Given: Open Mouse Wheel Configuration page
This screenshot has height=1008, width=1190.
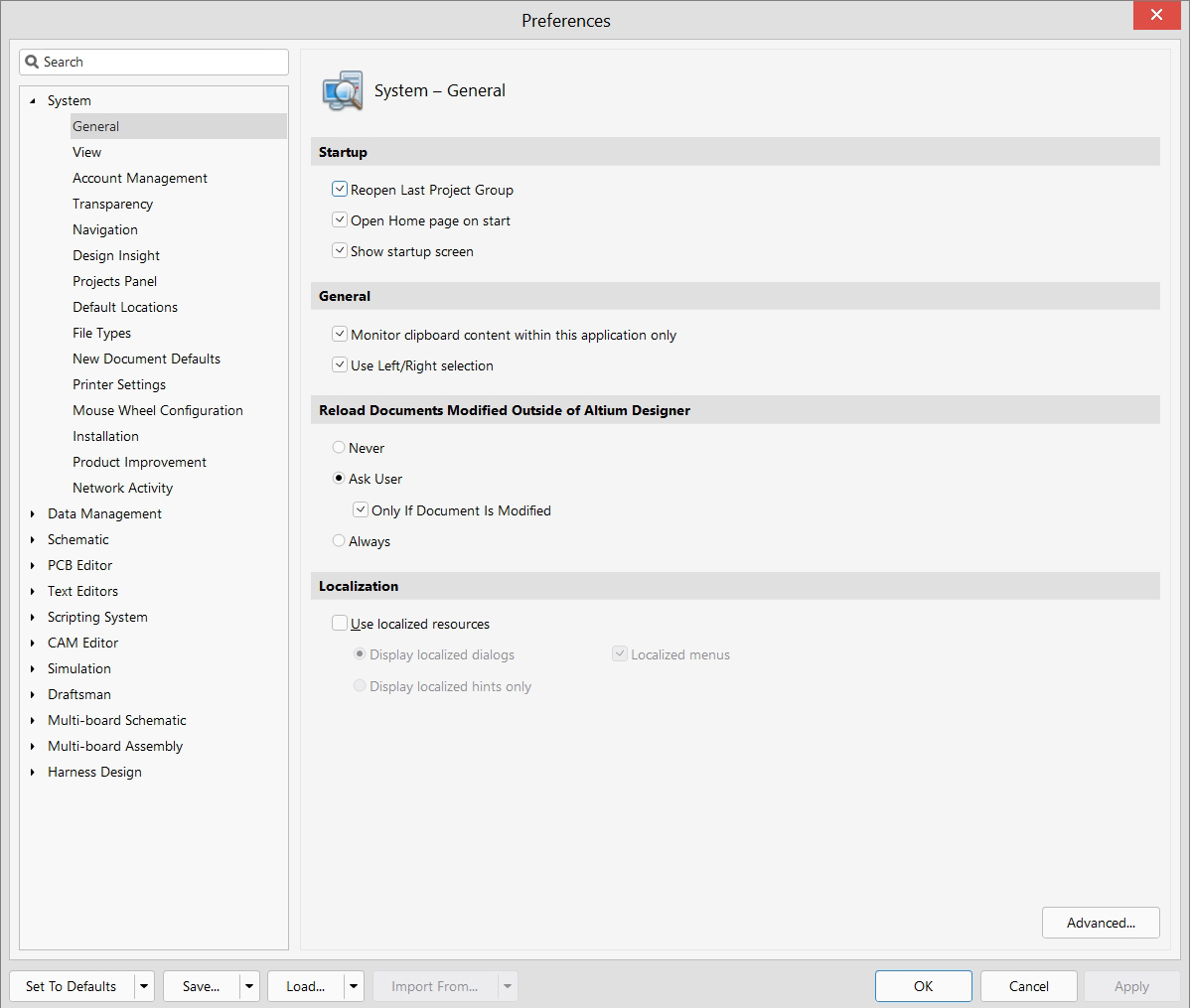Looking at the screenshot, I should click(158, 410).
